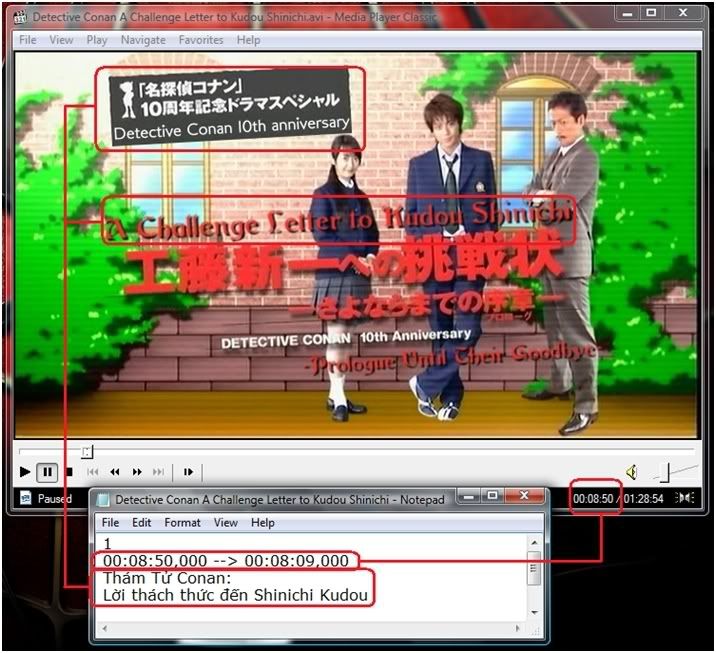Image resolution: width=716 pixels, height=653 pixels.
Task: Click the video seek bar thumb
Action: click(x=87, y=451)
